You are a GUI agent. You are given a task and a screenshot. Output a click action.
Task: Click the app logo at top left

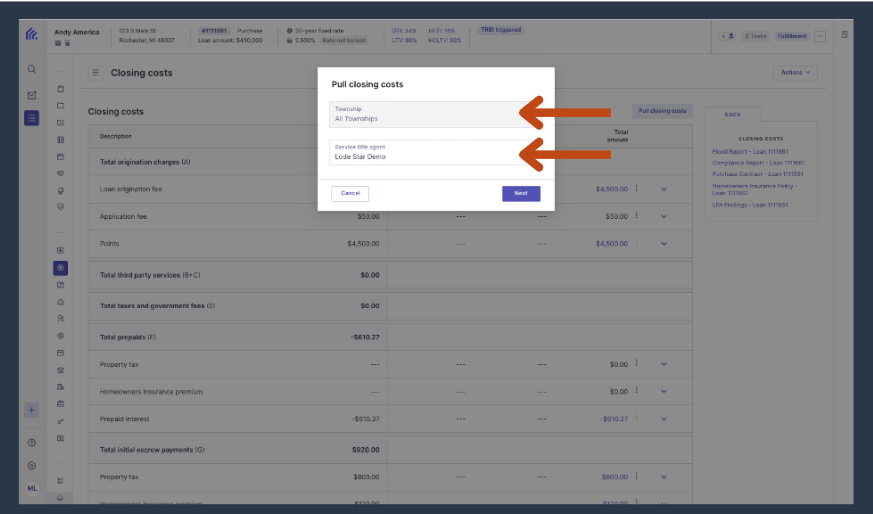click(32, 34)
